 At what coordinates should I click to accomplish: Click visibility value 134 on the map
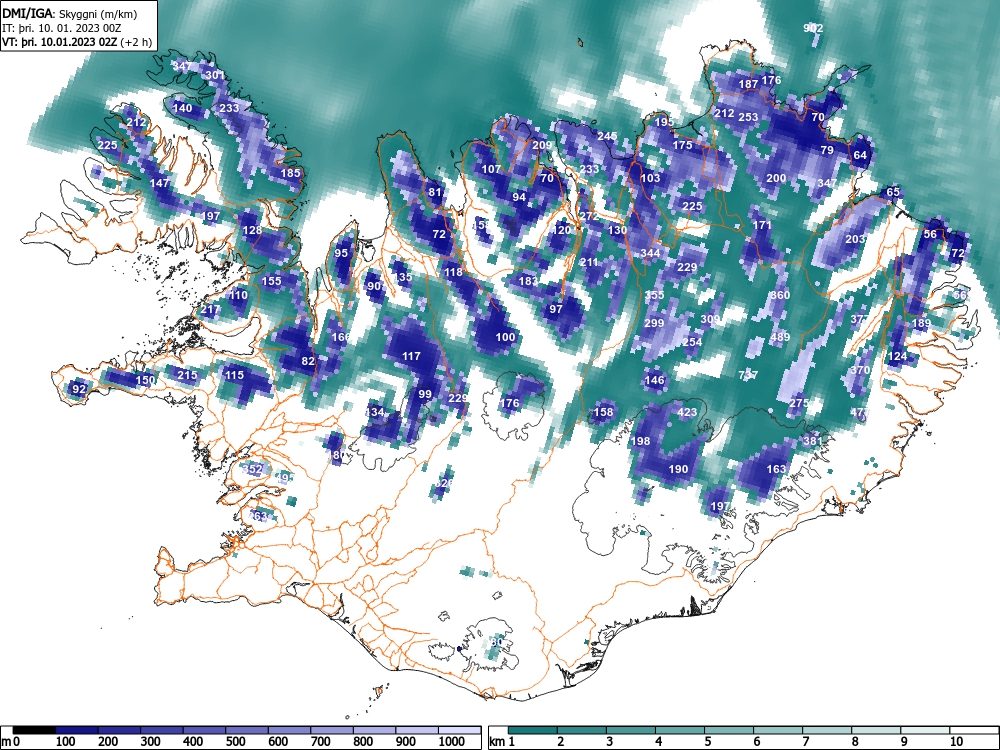pyautogui.click(x=374, y=412)
